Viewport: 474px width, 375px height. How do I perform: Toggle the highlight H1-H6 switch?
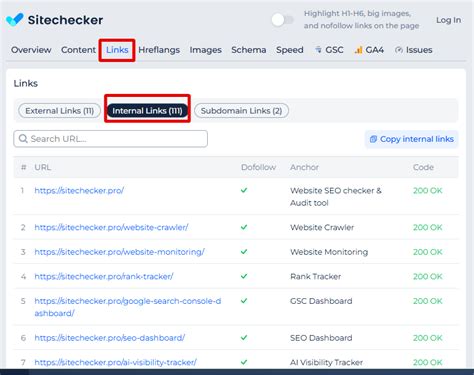tap(282, 20)
